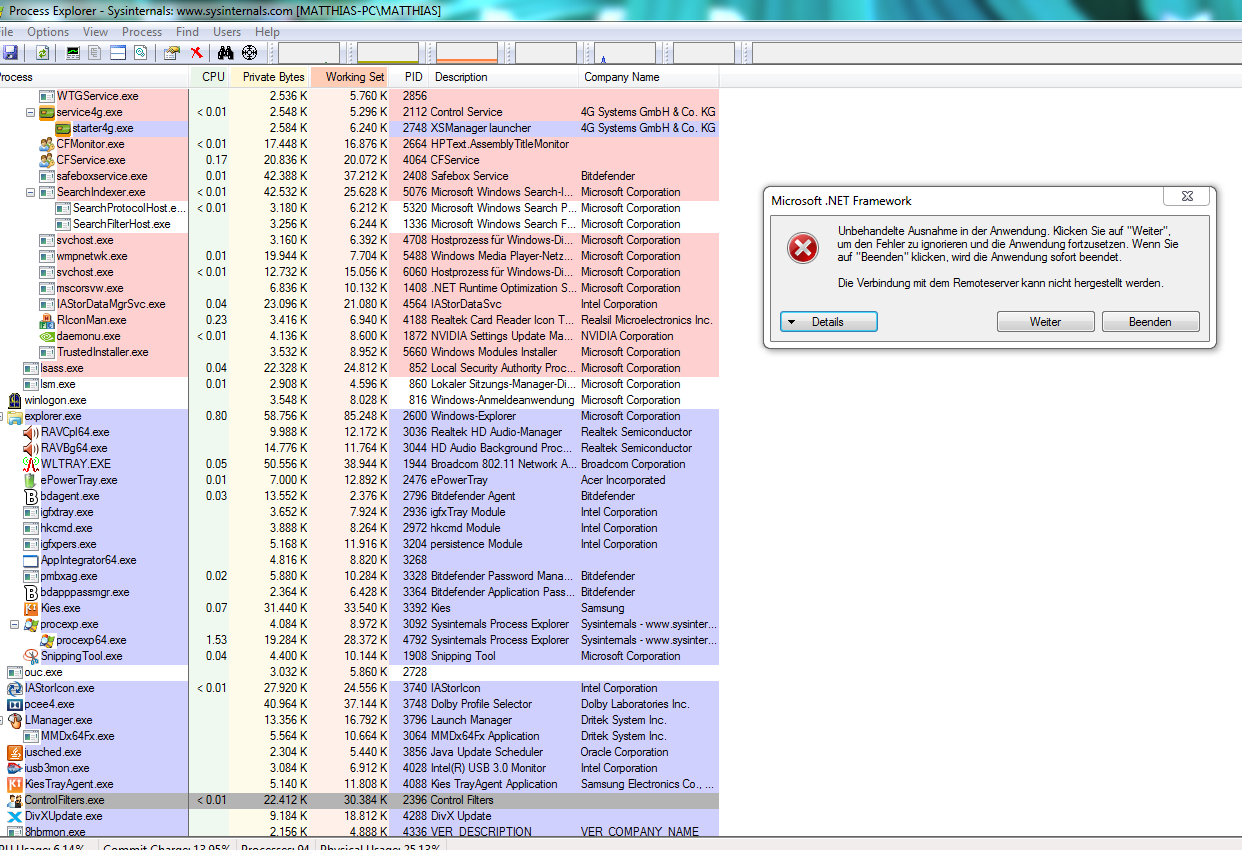Open the Process menu
Screen dimensions: 1242x850
[142, 32]
